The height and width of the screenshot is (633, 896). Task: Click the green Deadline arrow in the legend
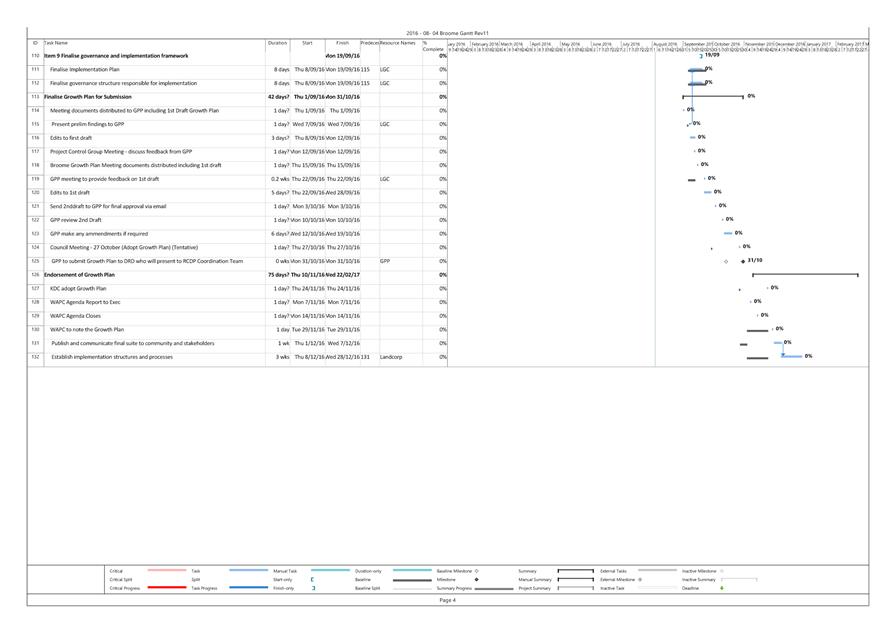point(722,588)
